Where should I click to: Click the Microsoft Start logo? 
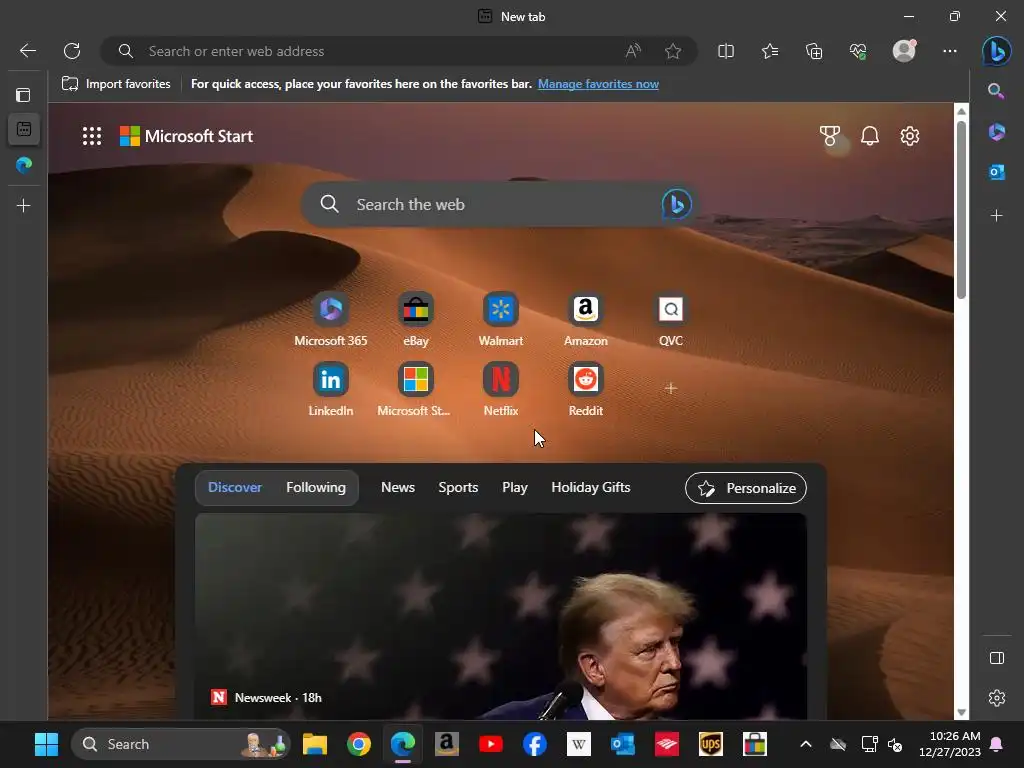[186, 136]
